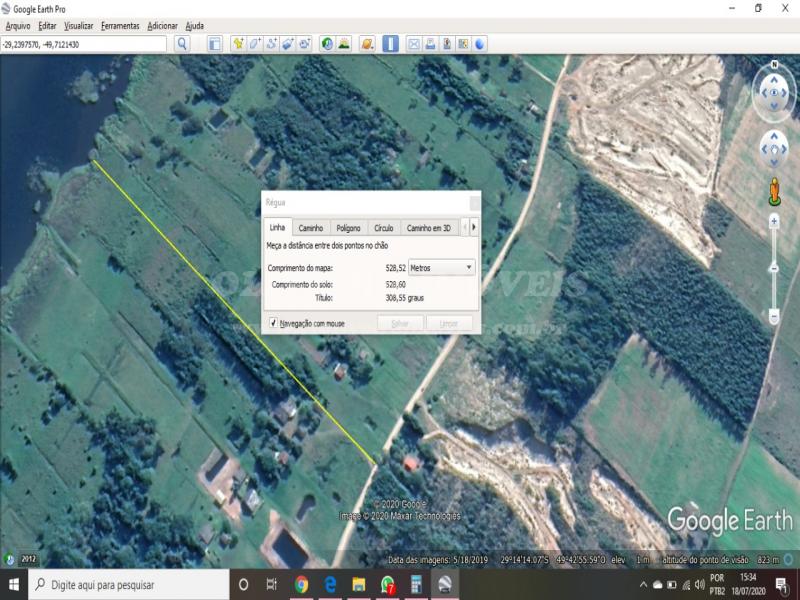The height and width of the screenshot is (600, 800).
Task: Click the search magnifier button
Action: tap(182, 44)
